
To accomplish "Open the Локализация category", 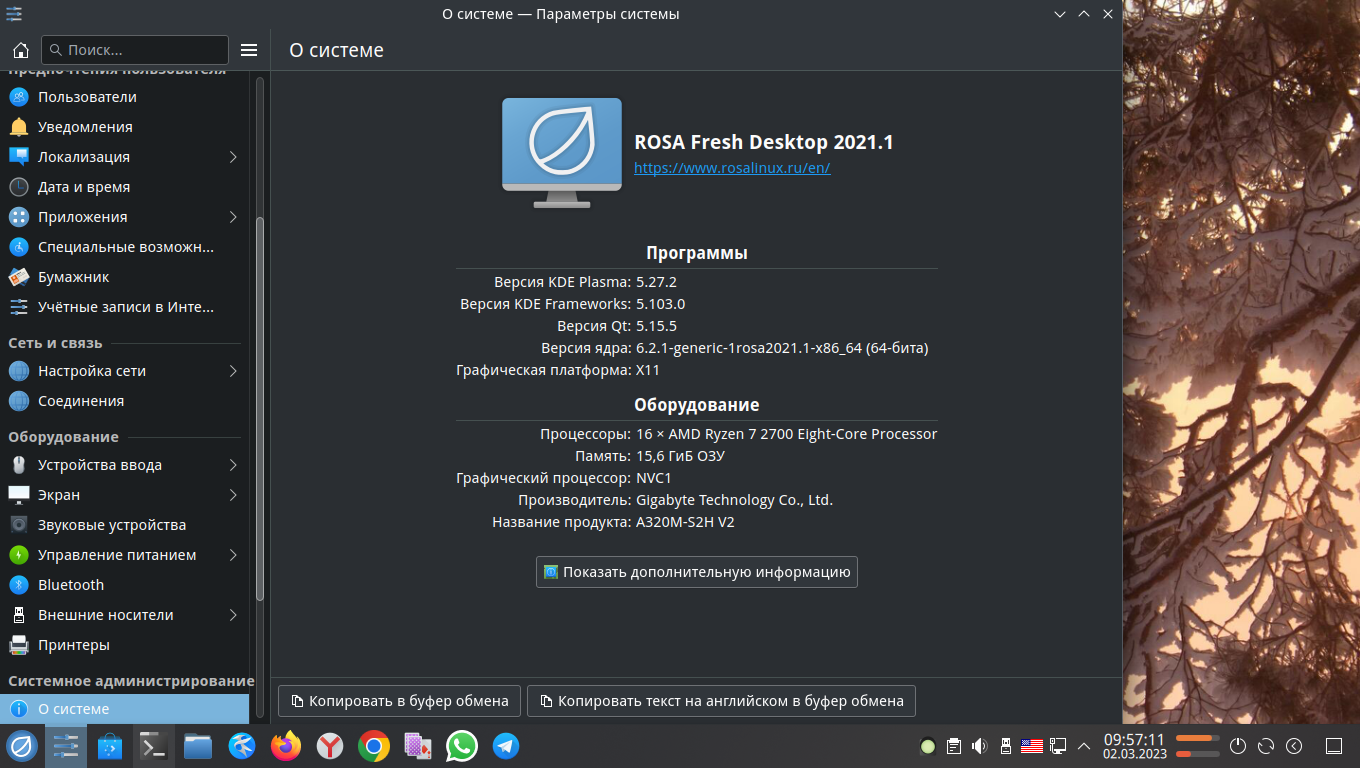I will [x=125, y=157].
